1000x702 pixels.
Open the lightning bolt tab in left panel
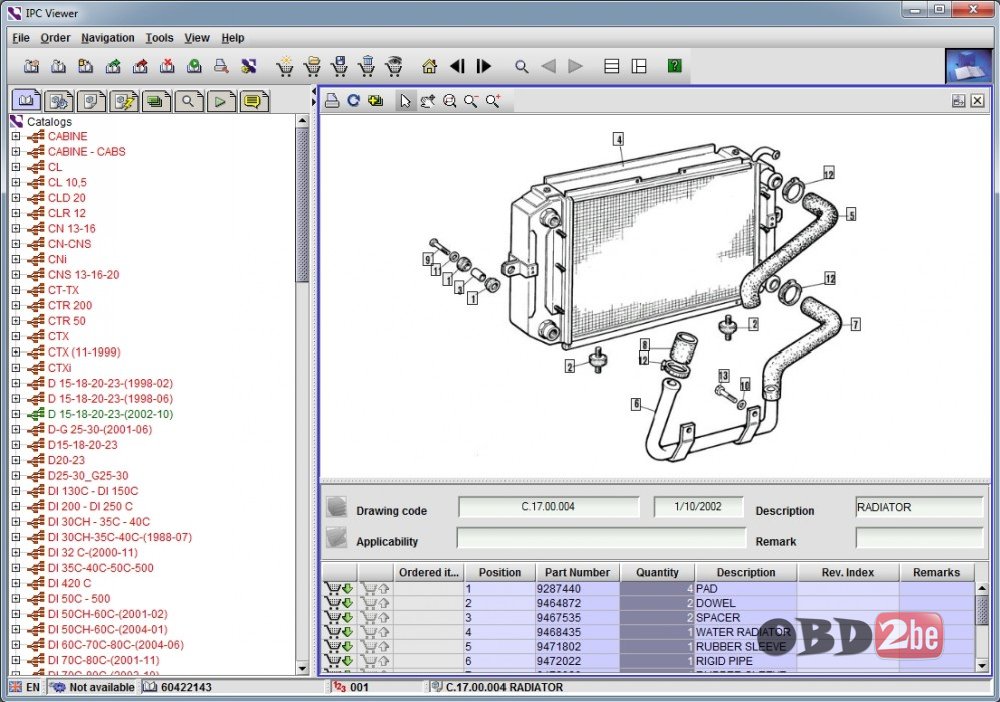[x=124, y=101]
